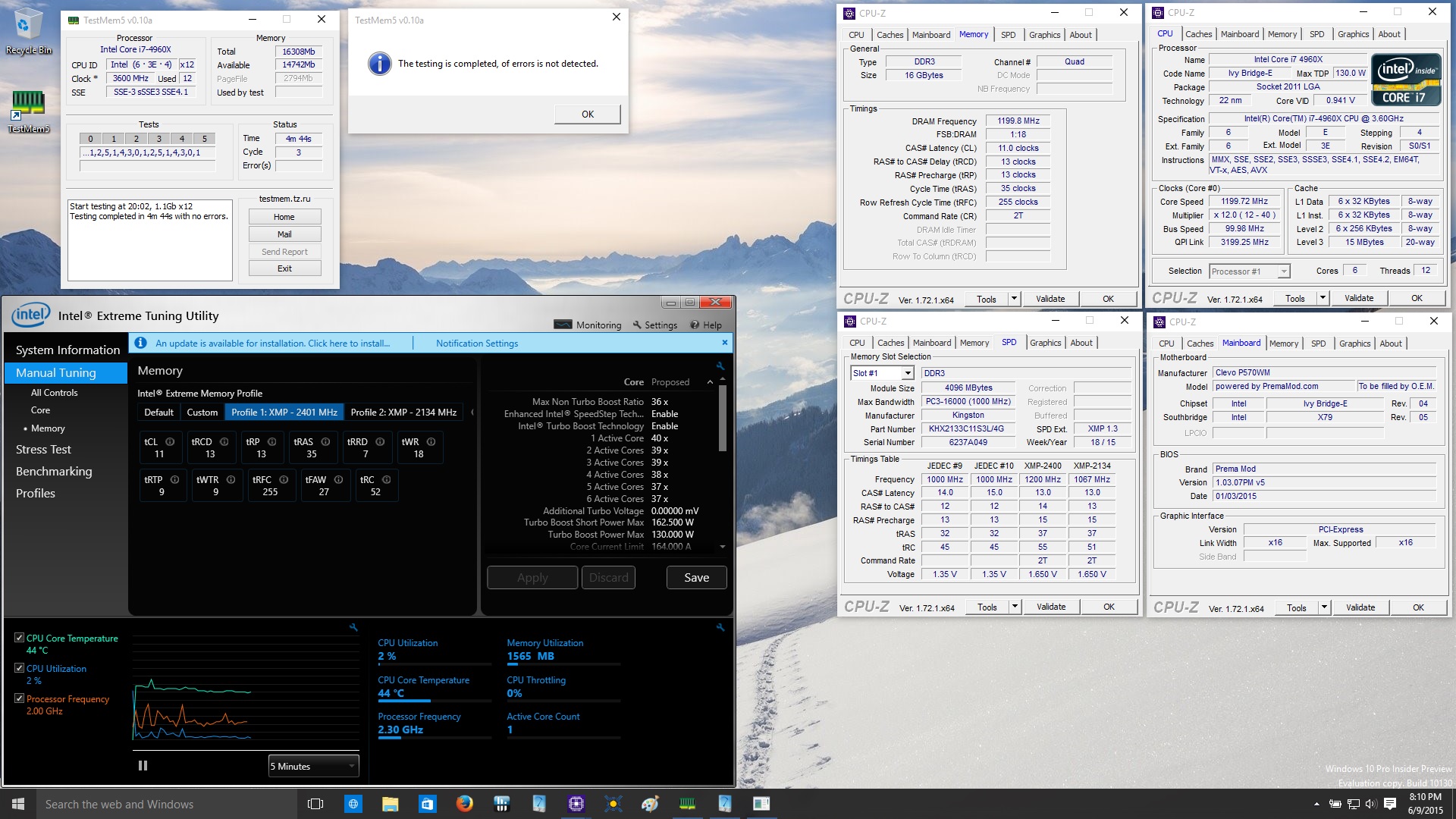Open Help in Extreme Tuning Utility header
Screen dimensions: 1456x819
coord(706,325)
